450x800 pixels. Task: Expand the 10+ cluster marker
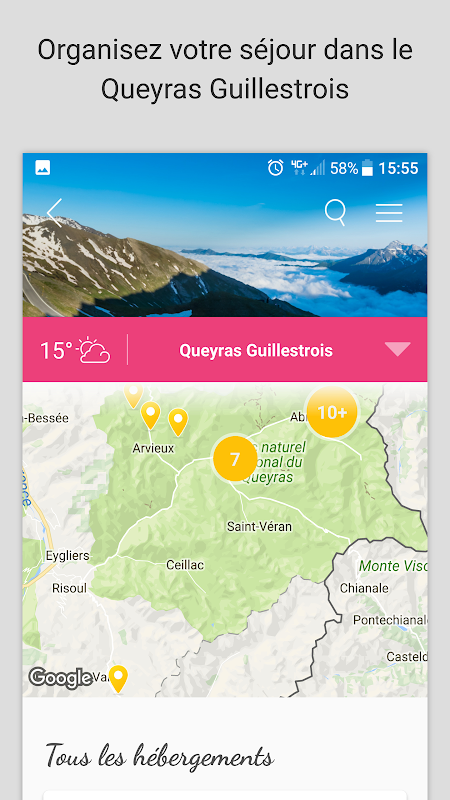[332, 412]
